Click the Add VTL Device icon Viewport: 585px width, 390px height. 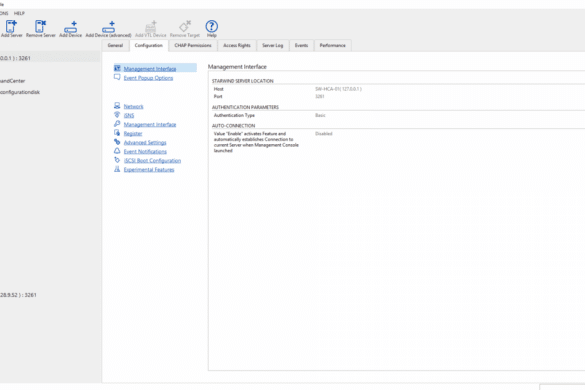pos(151,26)
